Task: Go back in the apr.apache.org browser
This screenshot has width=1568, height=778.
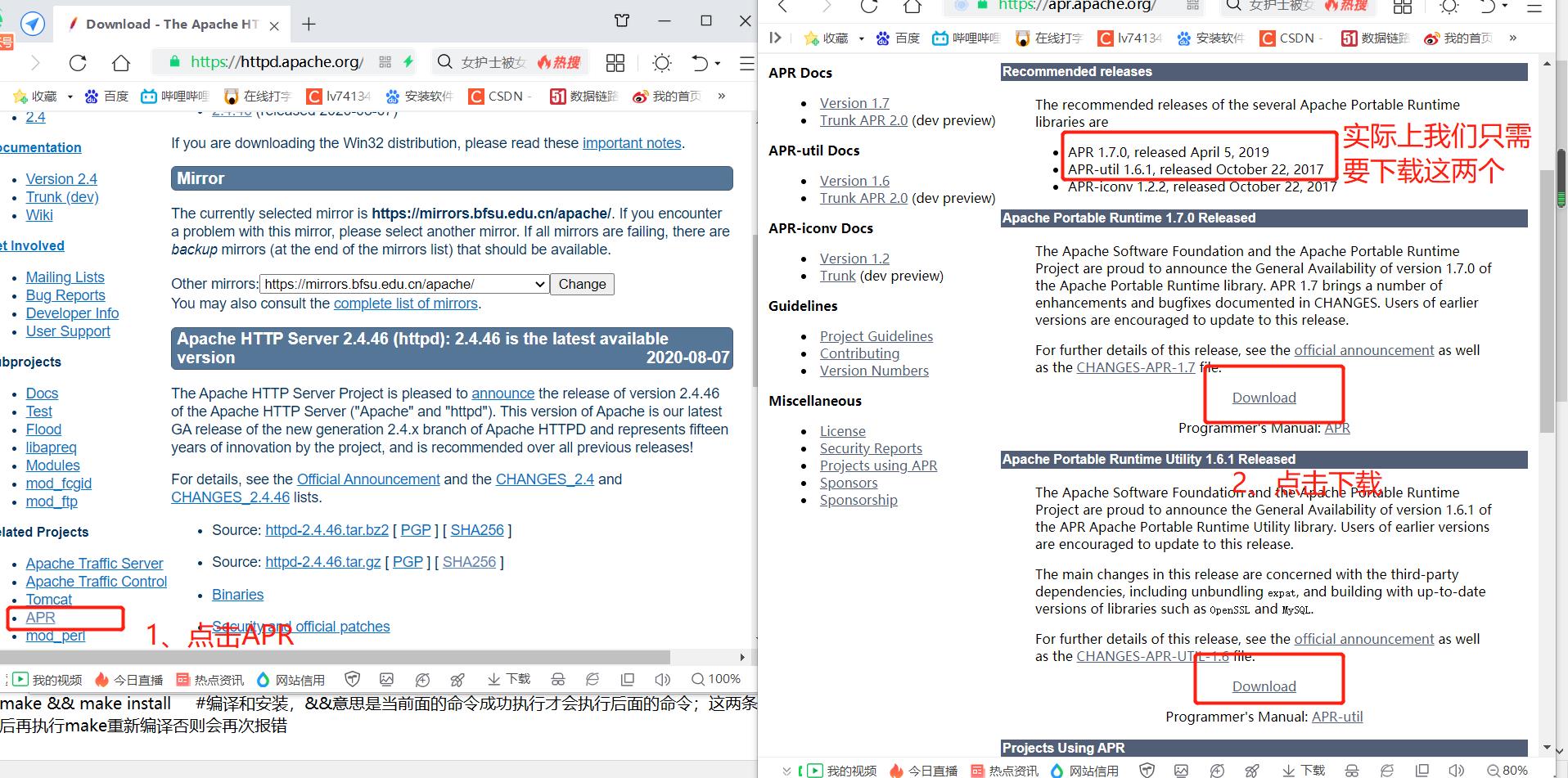Action: click(783, 7)
